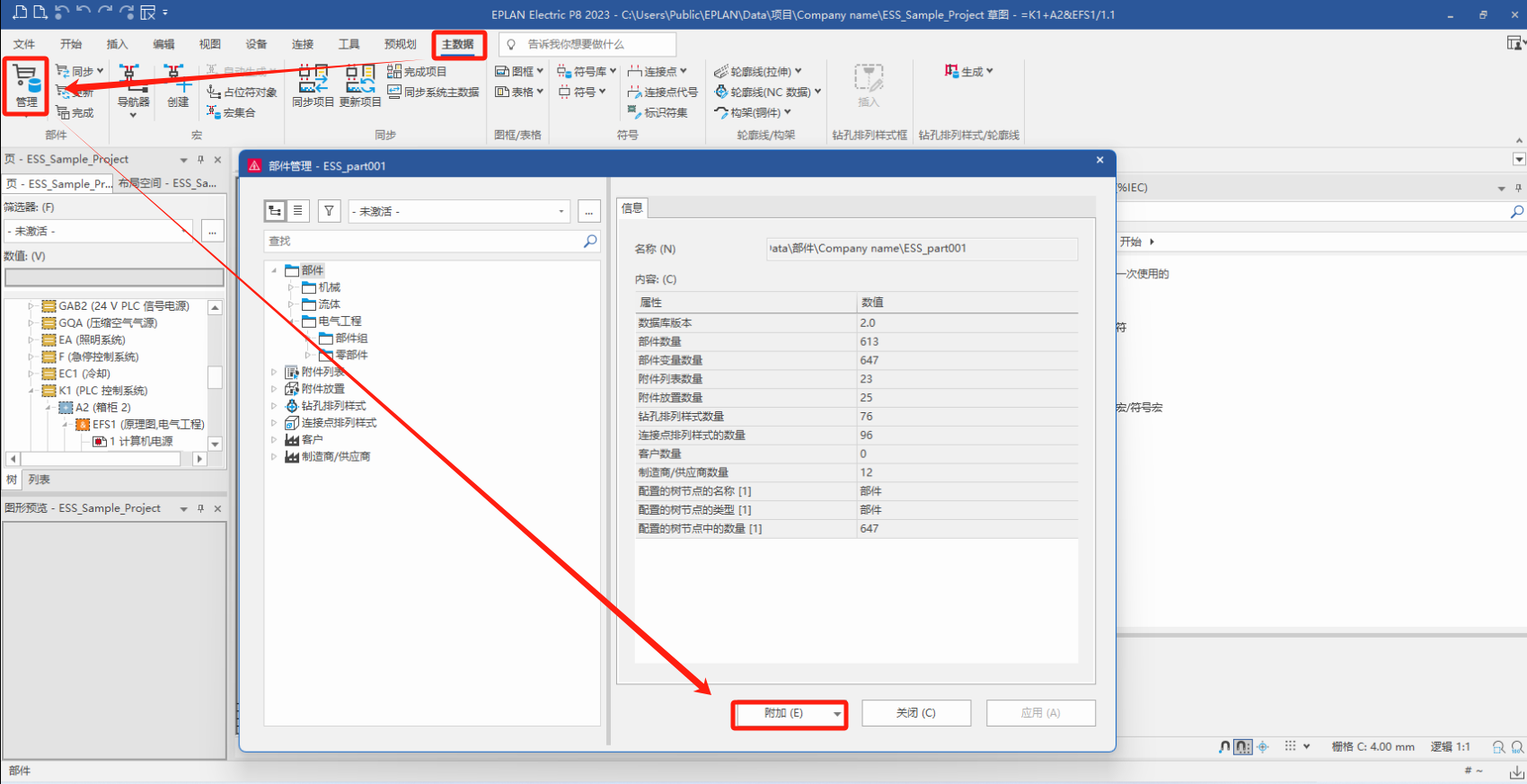Switch to 布局空间 navigator tab
The width and height of the screenshot is (1527, 784).
click(x=168, y=183)
